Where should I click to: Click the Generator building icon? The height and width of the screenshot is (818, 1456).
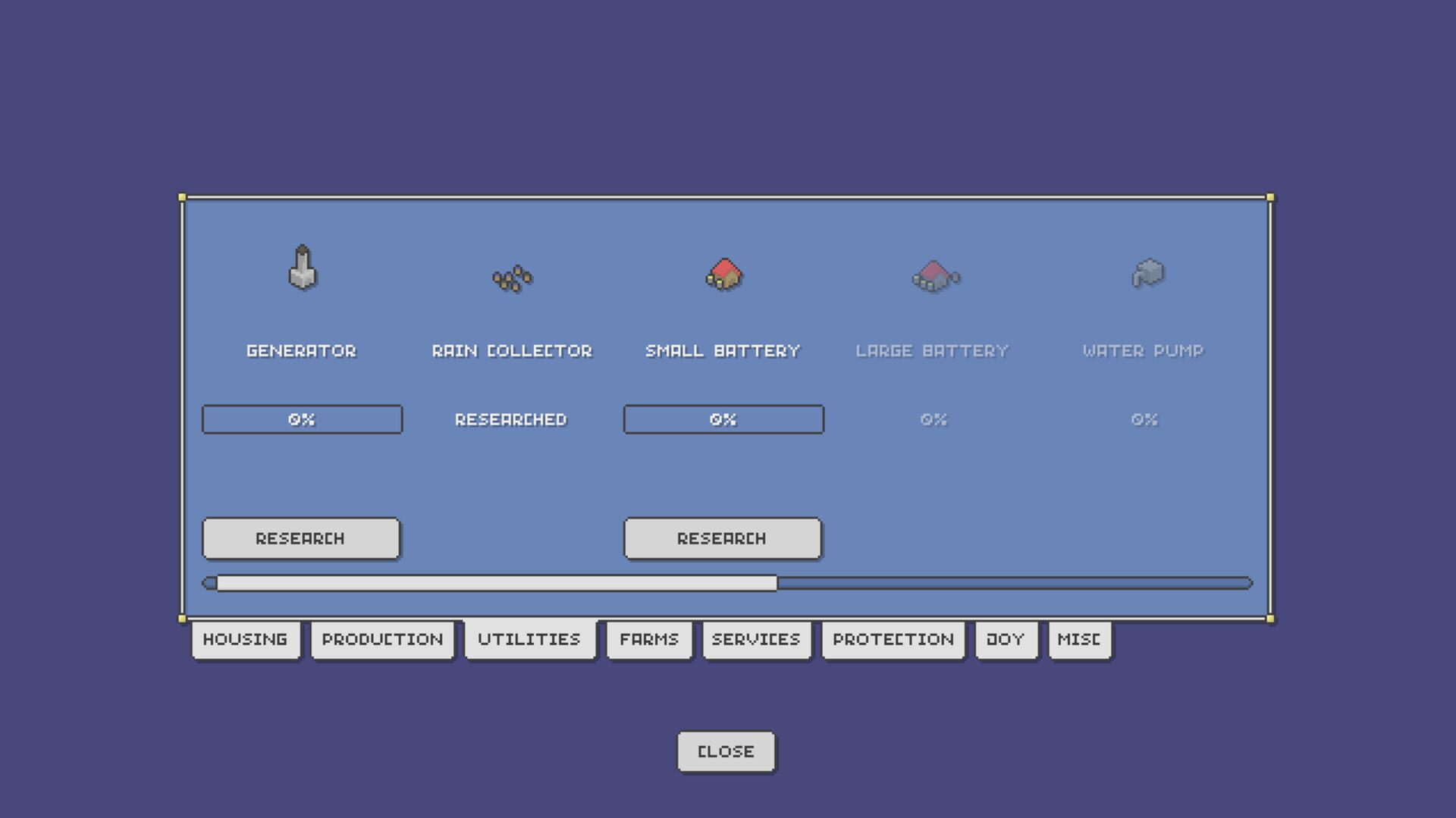click(x=302, y=268)
